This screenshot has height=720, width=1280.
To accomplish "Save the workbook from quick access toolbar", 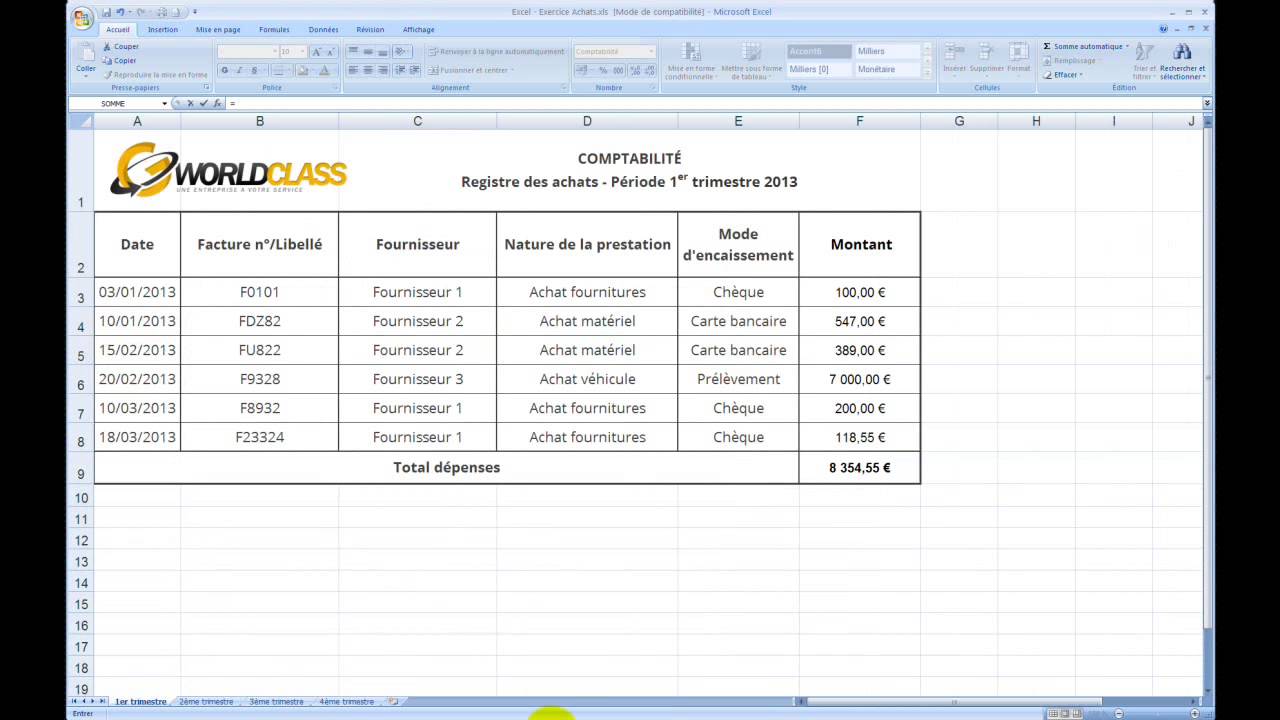I will 106,12.
